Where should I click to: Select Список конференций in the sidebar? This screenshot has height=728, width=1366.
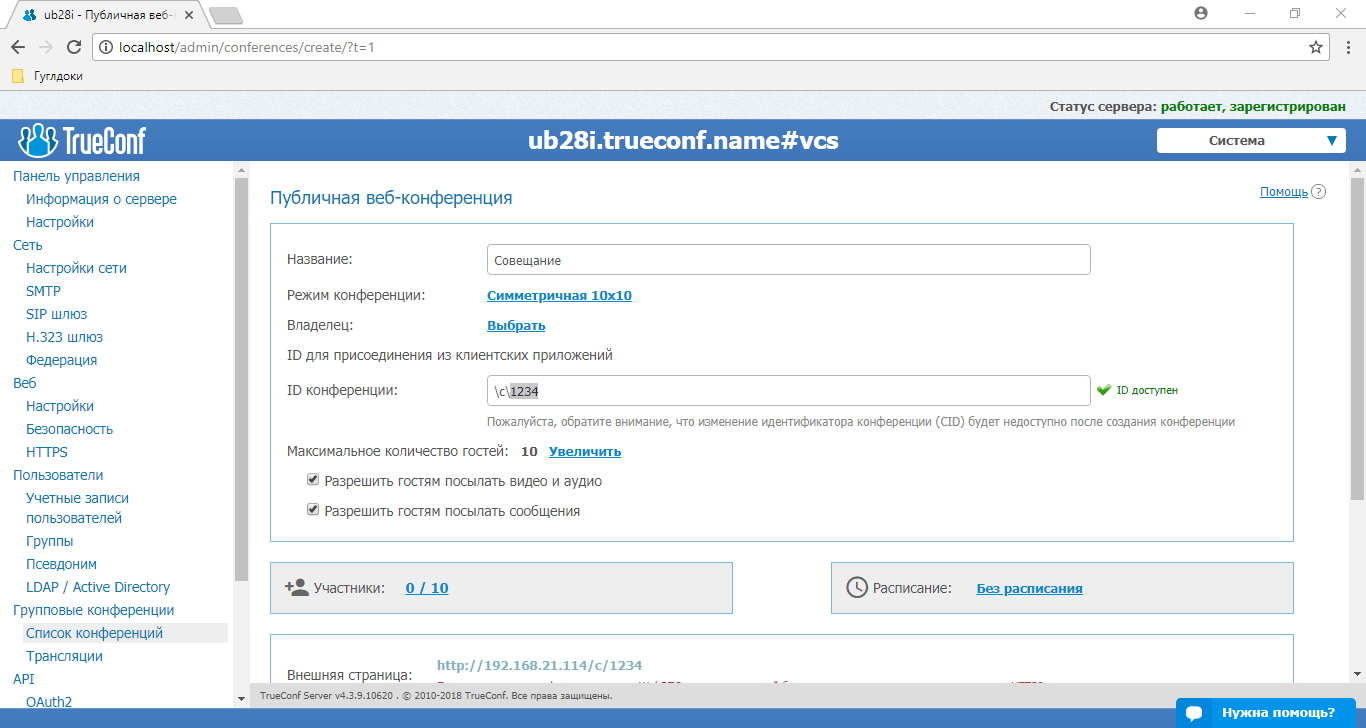(x=126, y=633)
